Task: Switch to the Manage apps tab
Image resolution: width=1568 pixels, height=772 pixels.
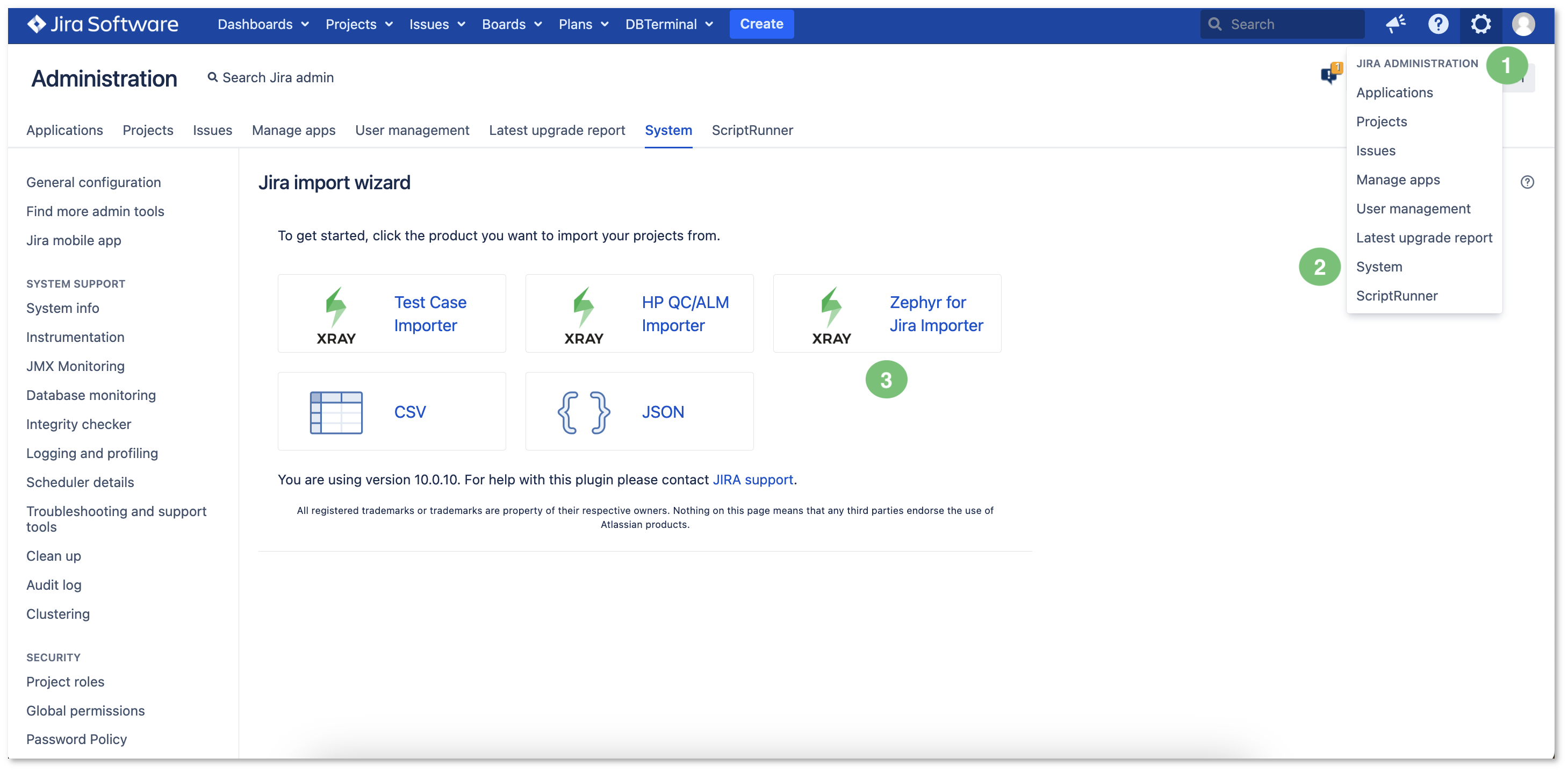Action: click(293, 130)
